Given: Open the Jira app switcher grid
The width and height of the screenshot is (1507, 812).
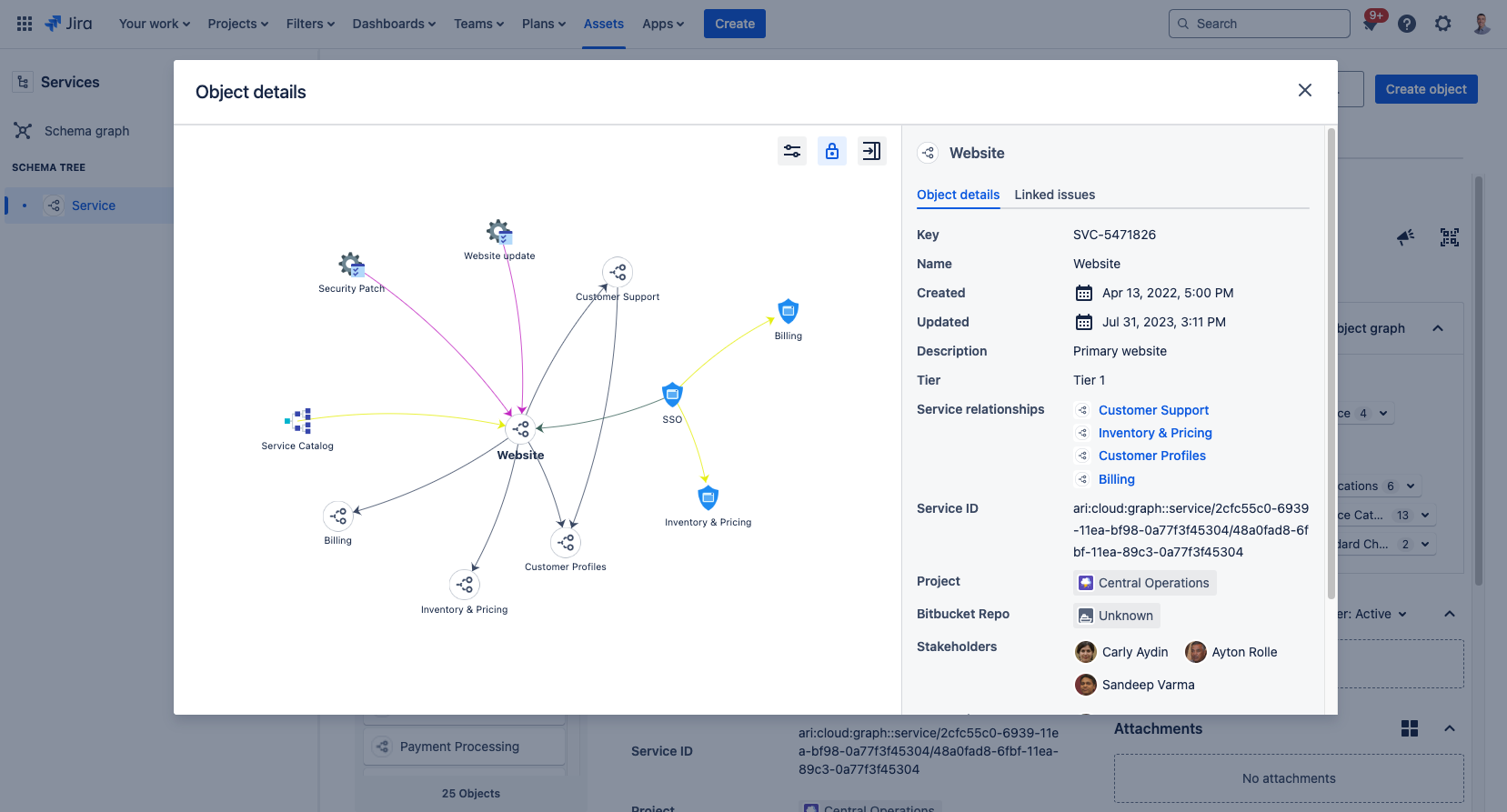Looking at the screenshot, I should (x=25, y=24).
